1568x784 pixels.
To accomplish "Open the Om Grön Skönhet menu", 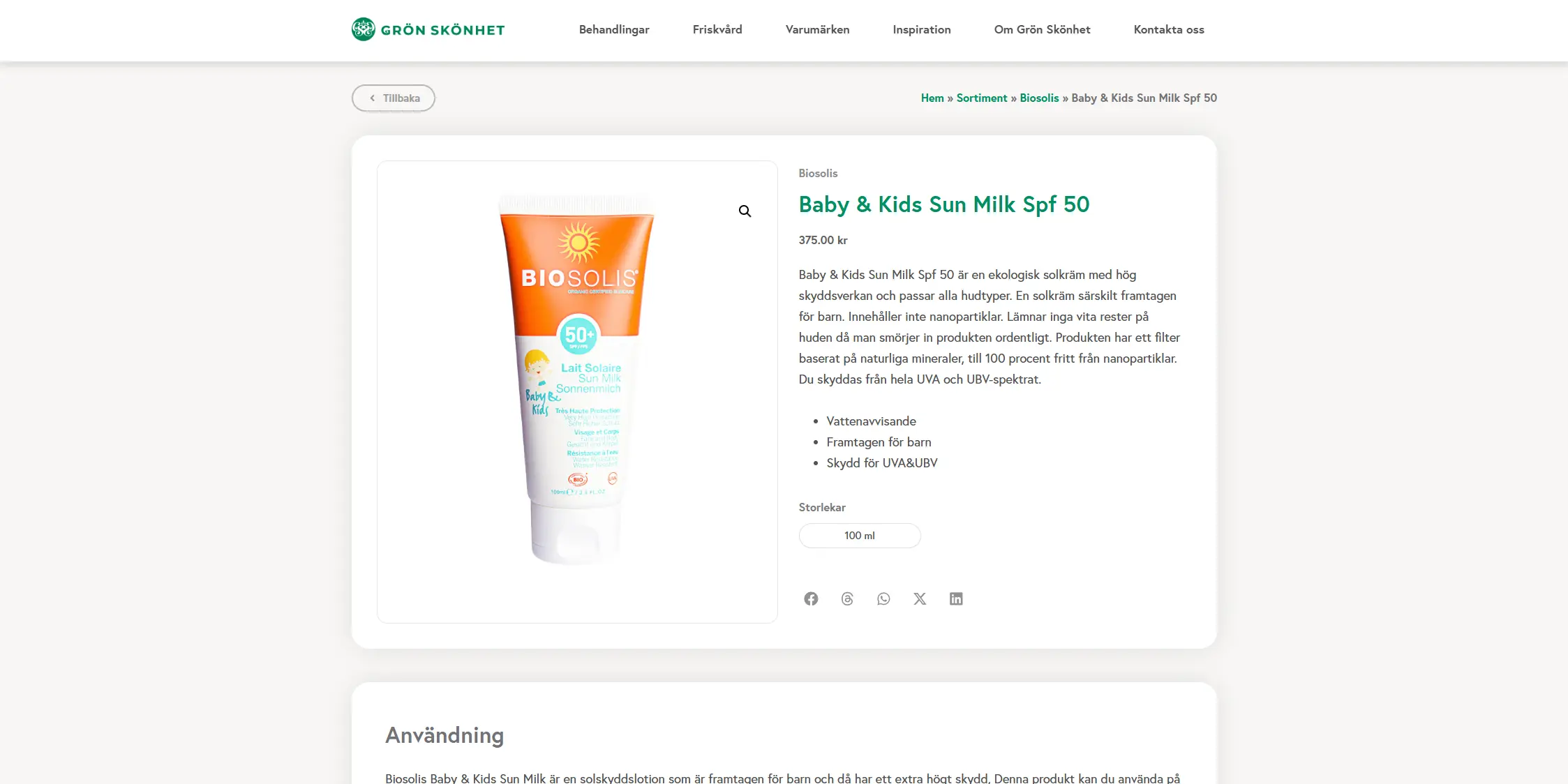I will pos(1042,29).
